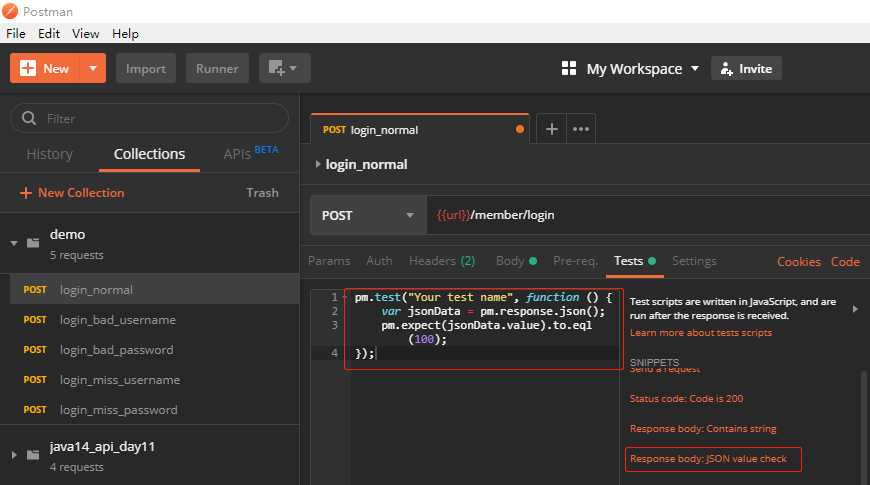Image resolution: width=870 pixels, height=485 pixels.
Task: Collapse the demo collection
Action: point(14,243)
